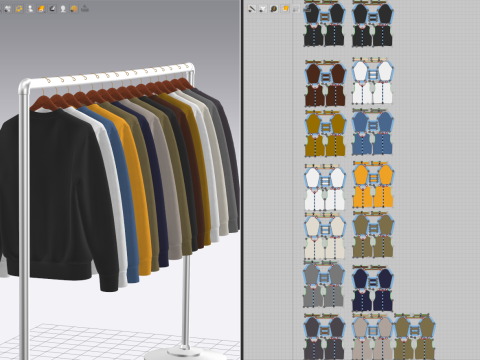
Task: Click the faded shirt icon in 2D toolbar
Action: (x=296, y=9)
